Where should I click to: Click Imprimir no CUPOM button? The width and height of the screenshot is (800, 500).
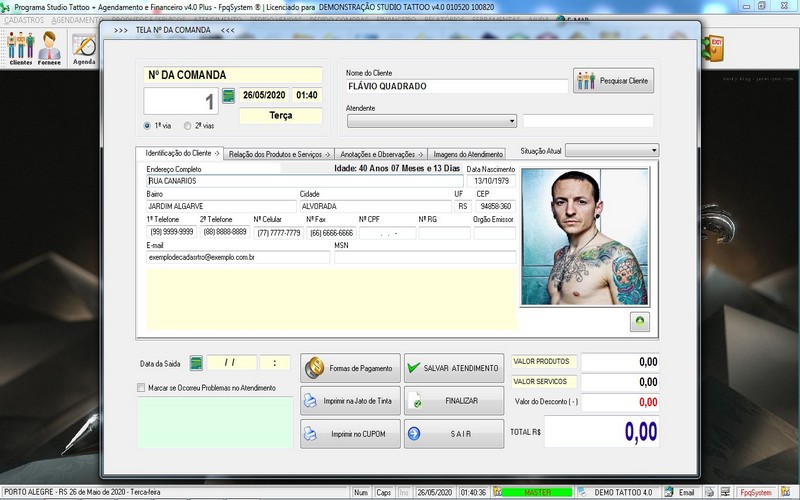pyautogui.click(x=350, y=434)
